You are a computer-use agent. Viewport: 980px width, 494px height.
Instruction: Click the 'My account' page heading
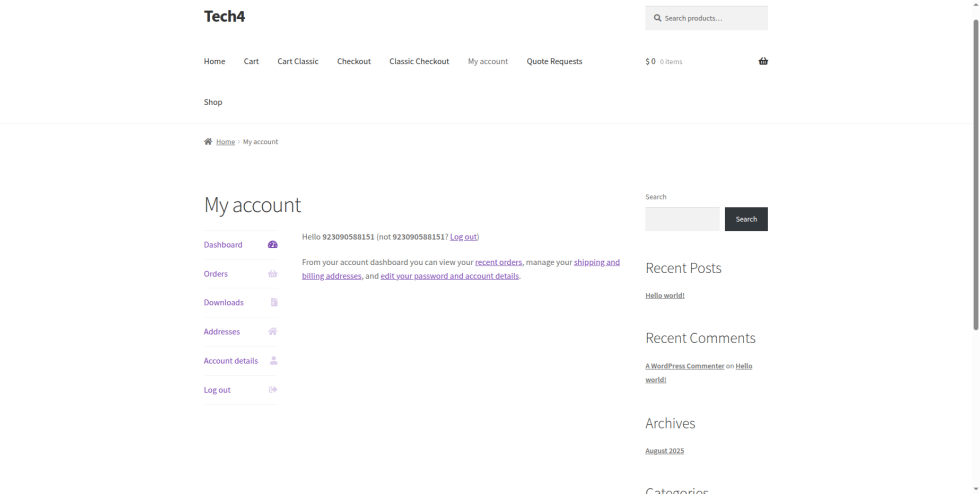coord(252,205)
